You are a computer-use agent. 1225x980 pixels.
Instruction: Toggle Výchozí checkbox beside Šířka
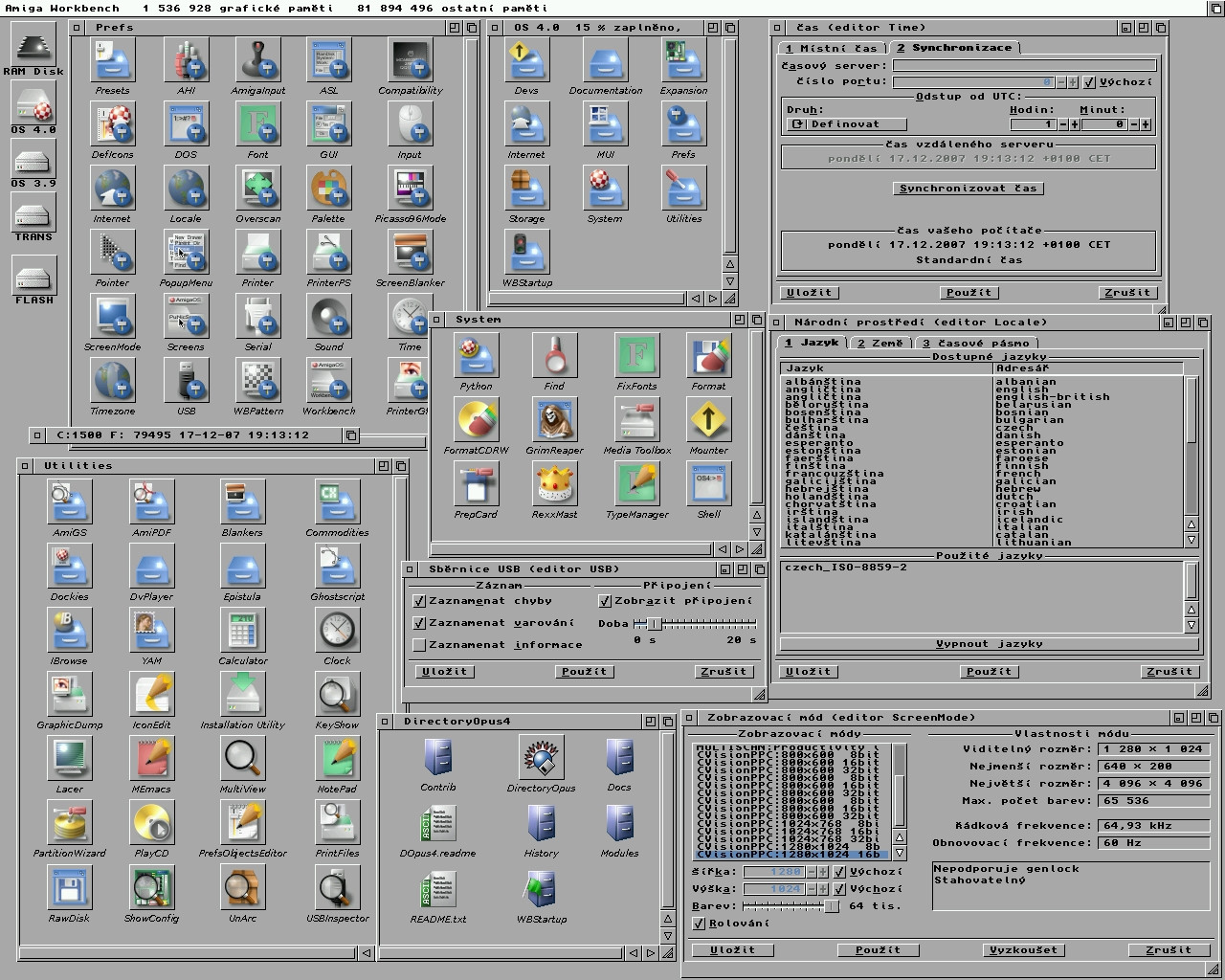[839, 872]
